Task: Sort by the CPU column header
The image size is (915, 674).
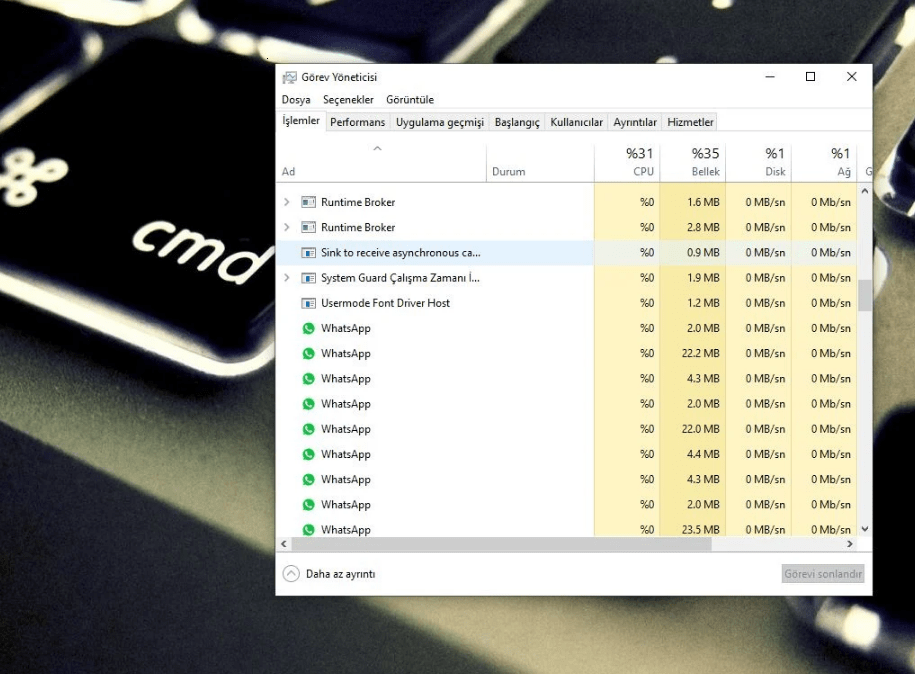Action: pos(627,162)
